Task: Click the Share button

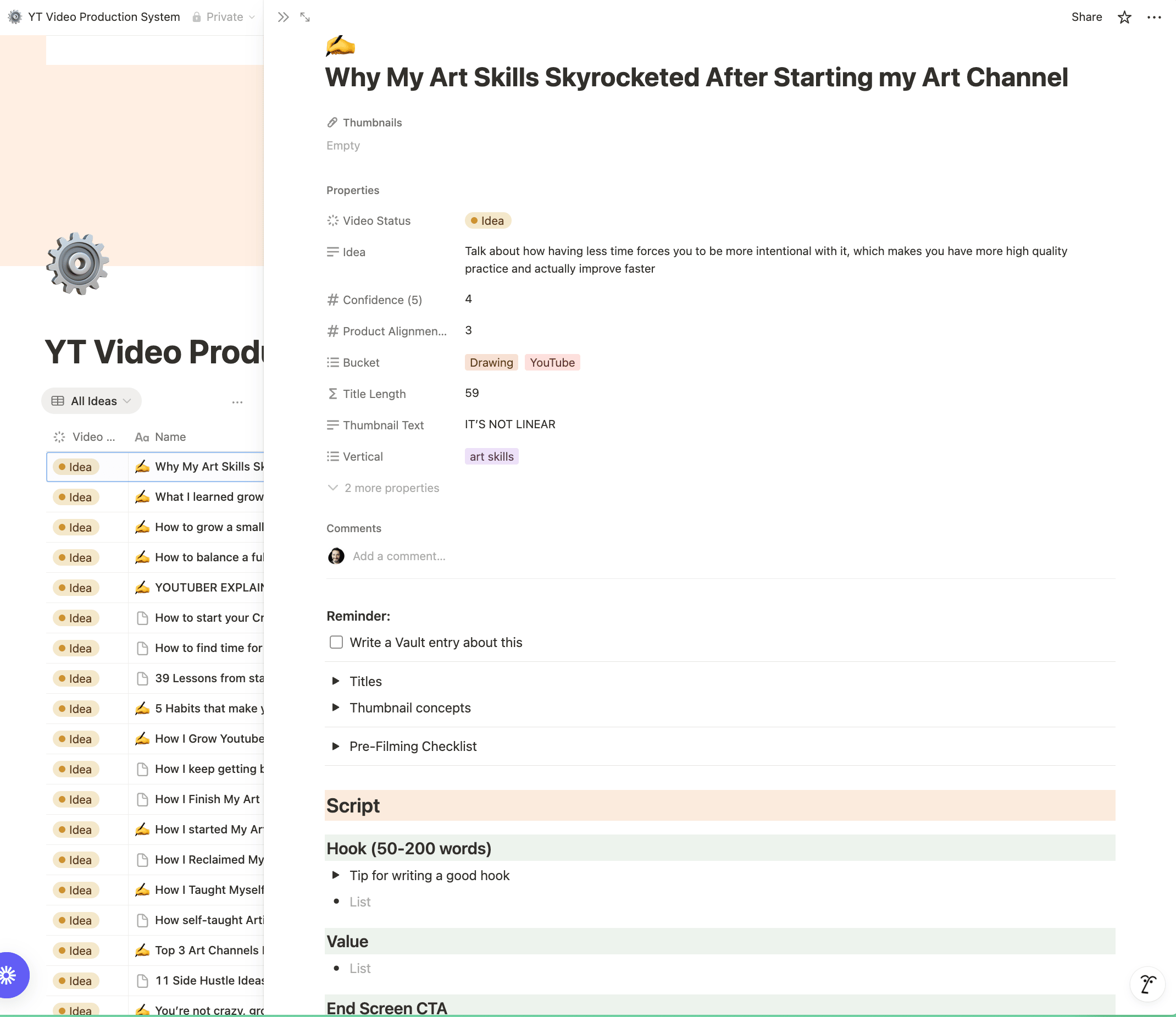Action: point(1086,17)
